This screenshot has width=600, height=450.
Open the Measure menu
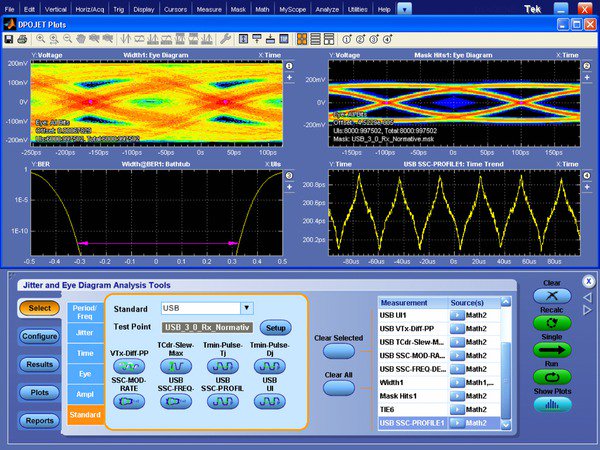pyautogui.click(x=209, y=8)
